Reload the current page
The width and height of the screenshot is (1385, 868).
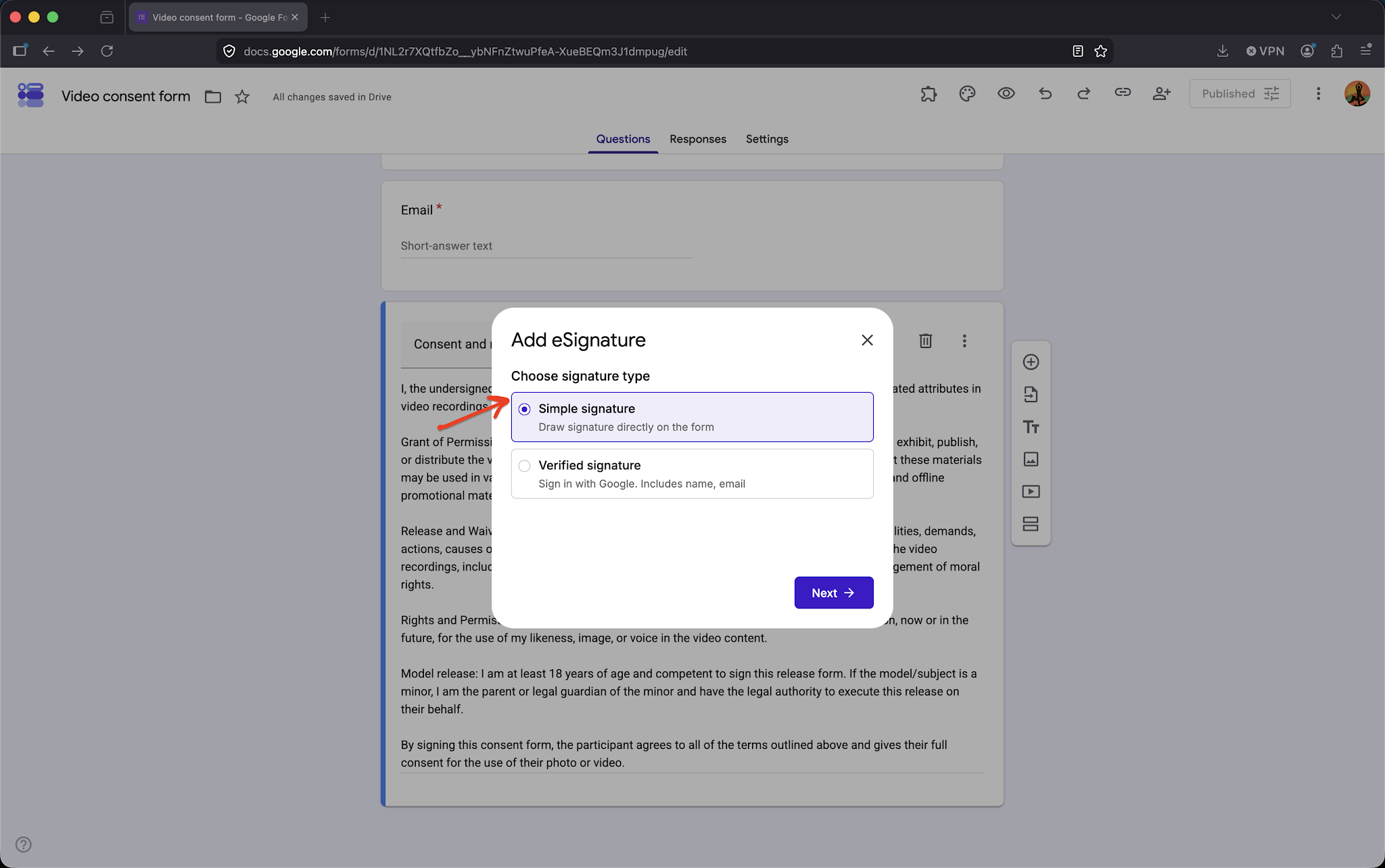click(x=107, y=51)
